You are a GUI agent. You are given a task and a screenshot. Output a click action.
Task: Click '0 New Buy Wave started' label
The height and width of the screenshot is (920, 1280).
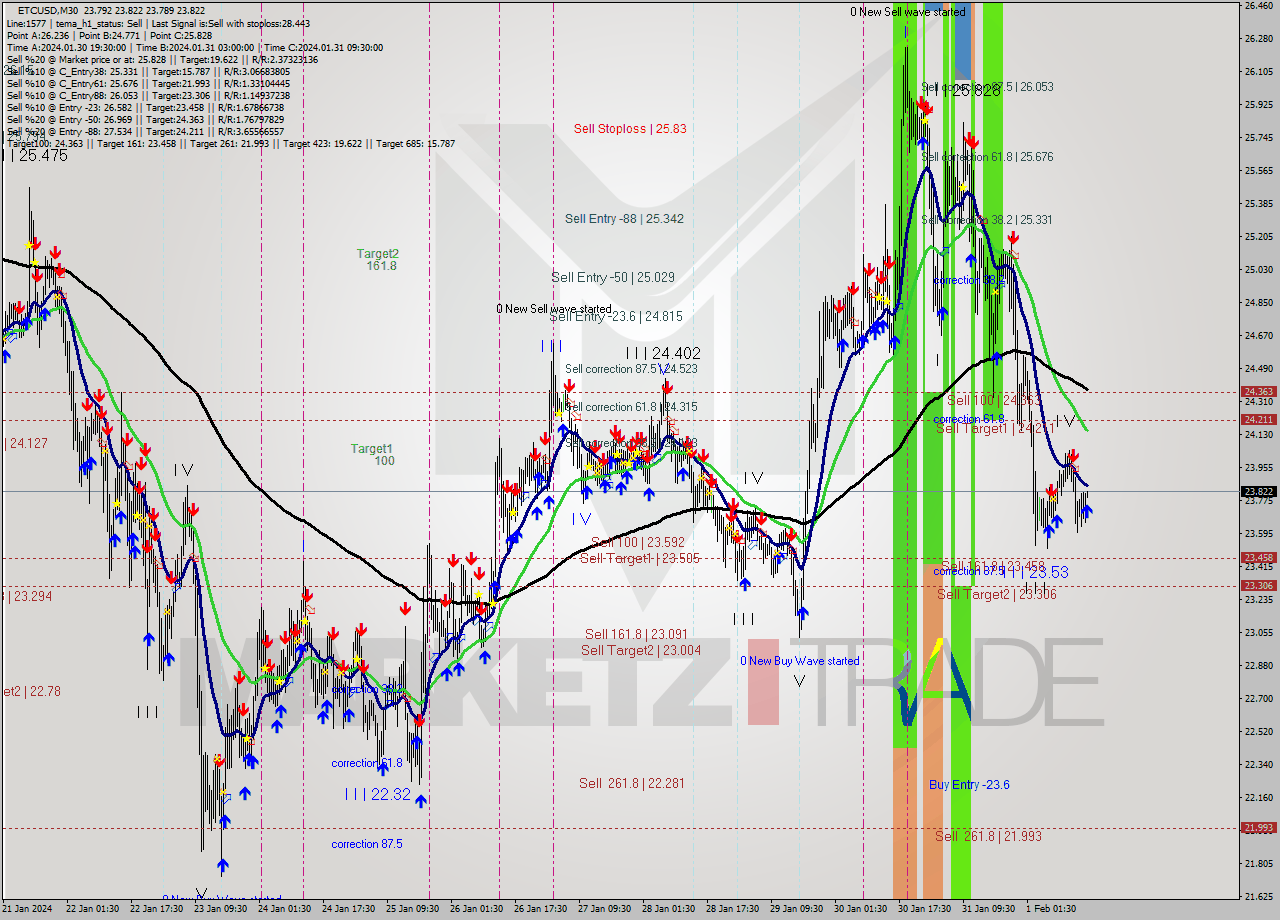tap(800, 661)
